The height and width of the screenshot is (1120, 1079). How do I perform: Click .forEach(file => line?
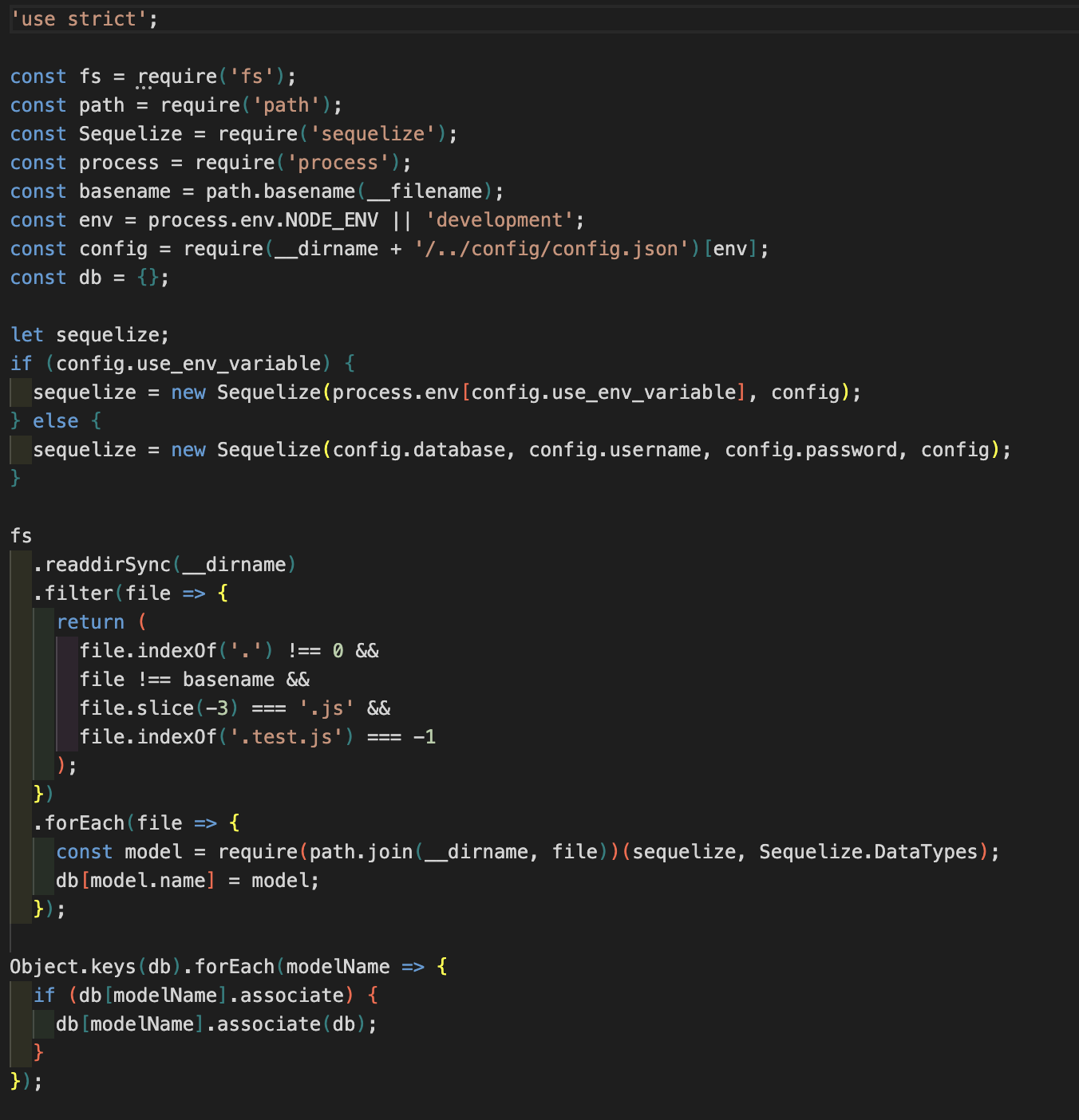136,823
